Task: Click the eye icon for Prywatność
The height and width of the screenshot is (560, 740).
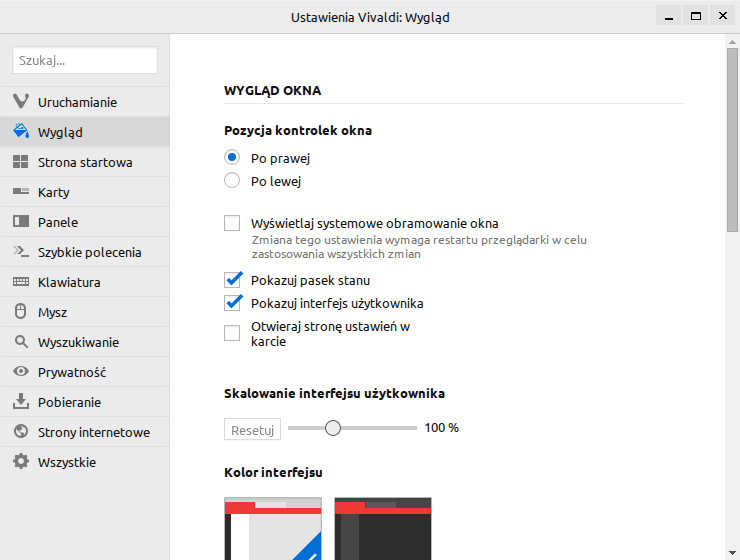Action: [21, 371]
